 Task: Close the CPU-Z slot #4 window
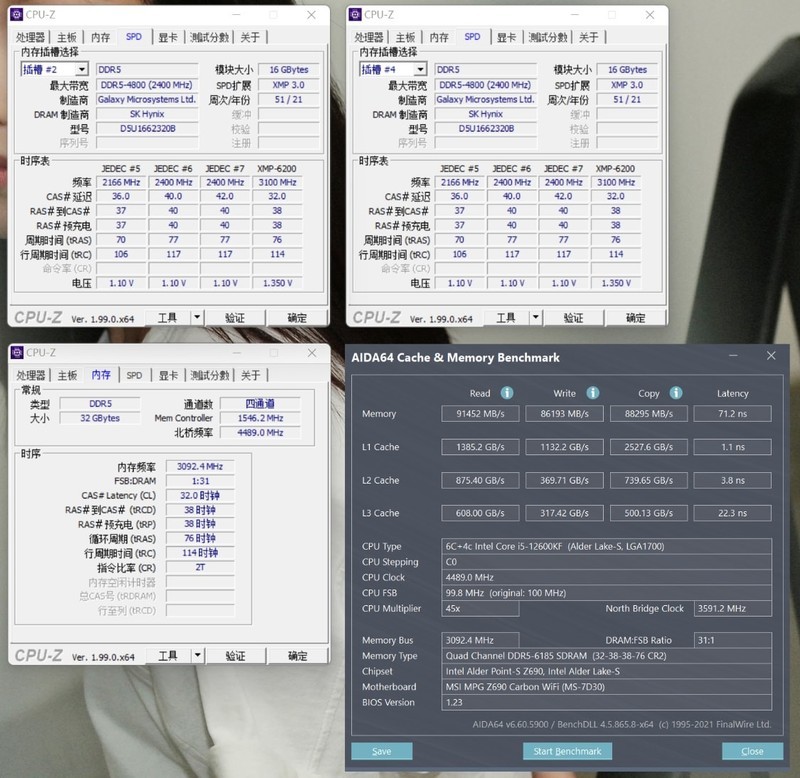click(649, 15)
